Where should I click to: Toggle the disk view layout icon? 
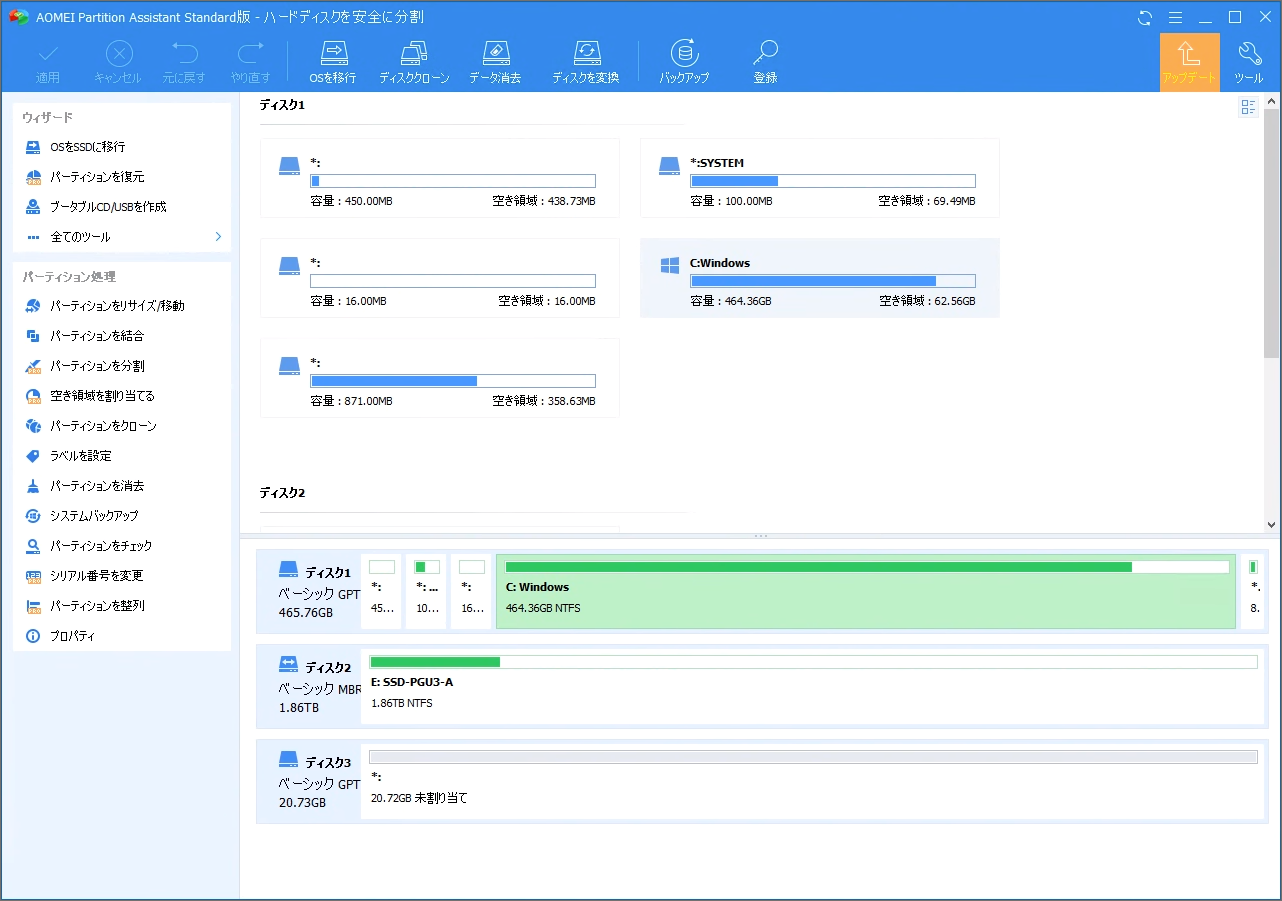point(1248,108)
